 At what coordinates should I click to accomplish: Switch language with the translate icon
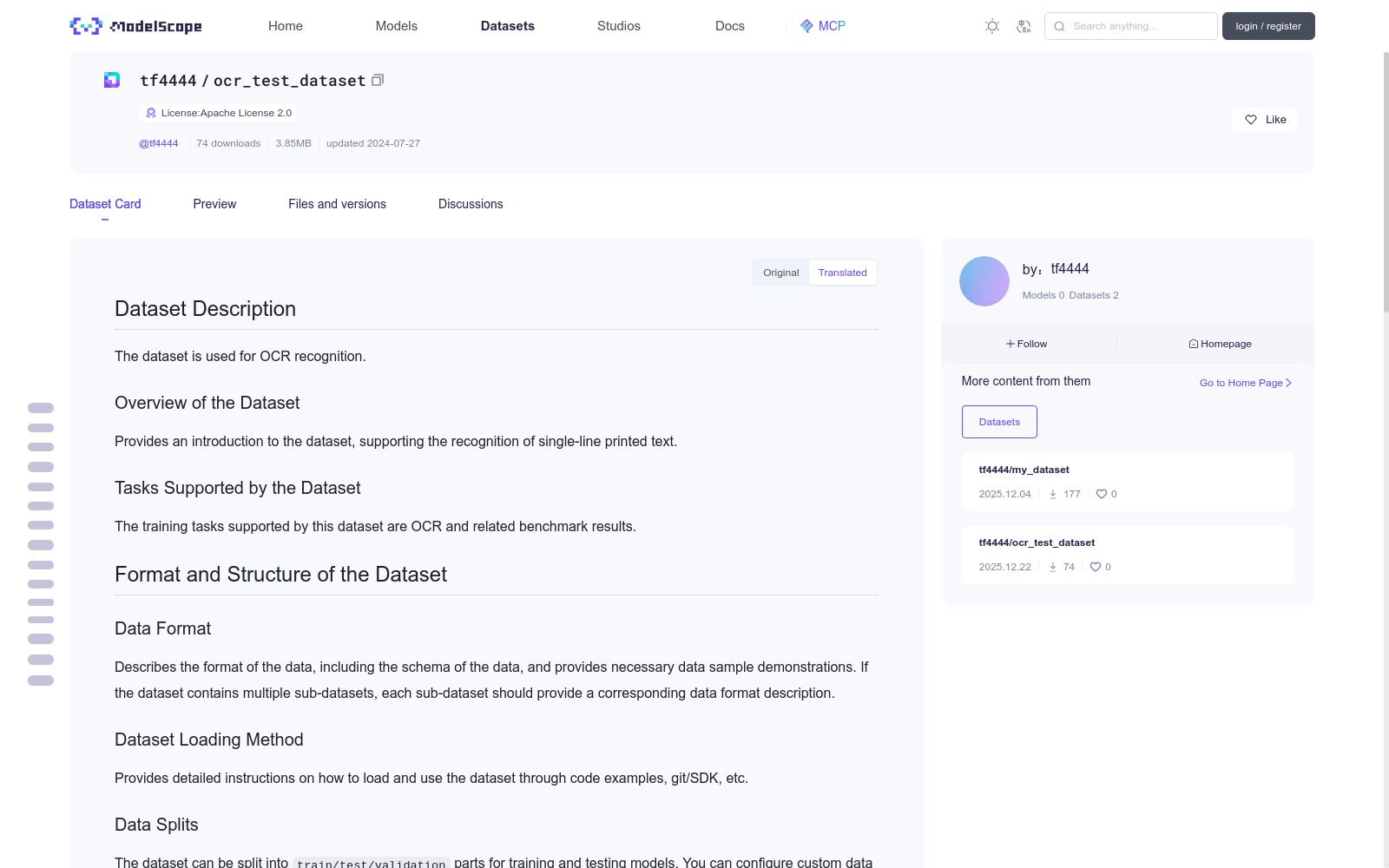click(1024, 26)
